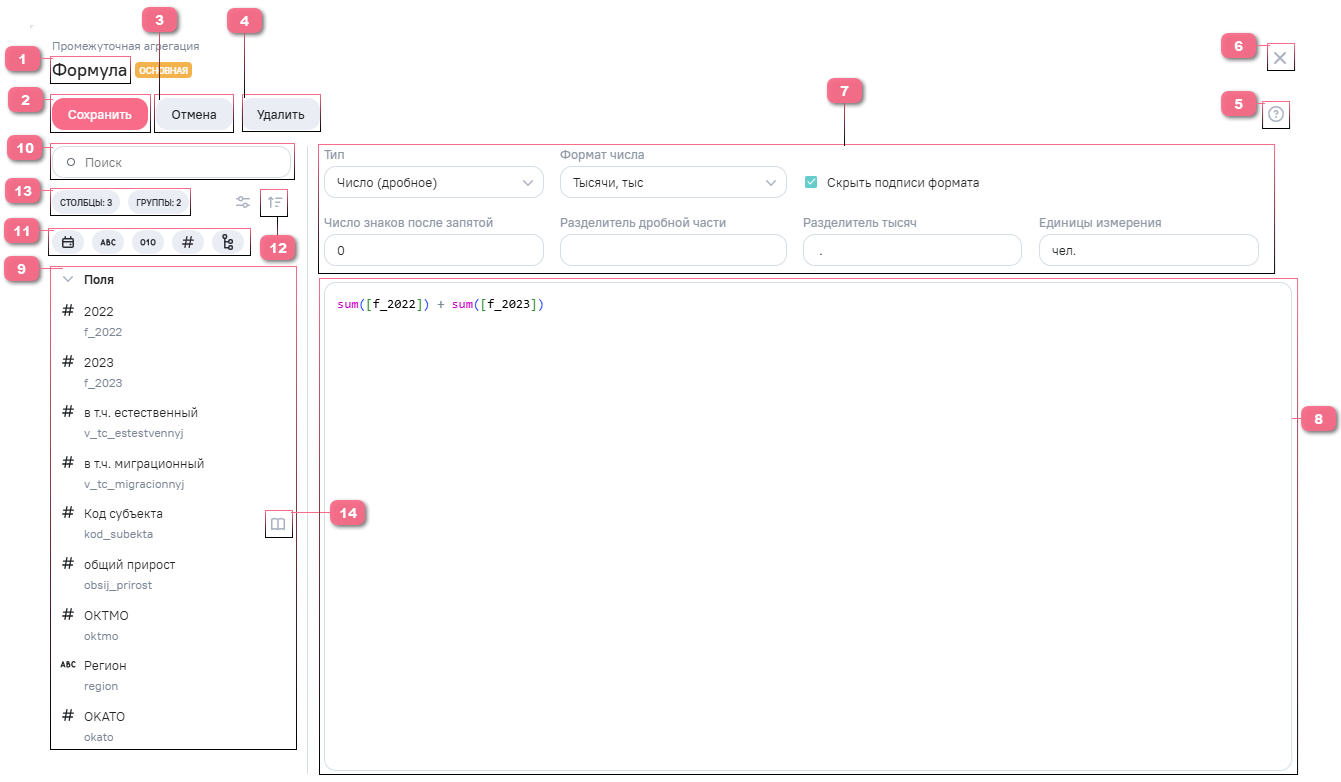The height and width of the screenshot is (782, 1341).
Task: Open the filter settings sliders icon
Action: coord(243,203)
